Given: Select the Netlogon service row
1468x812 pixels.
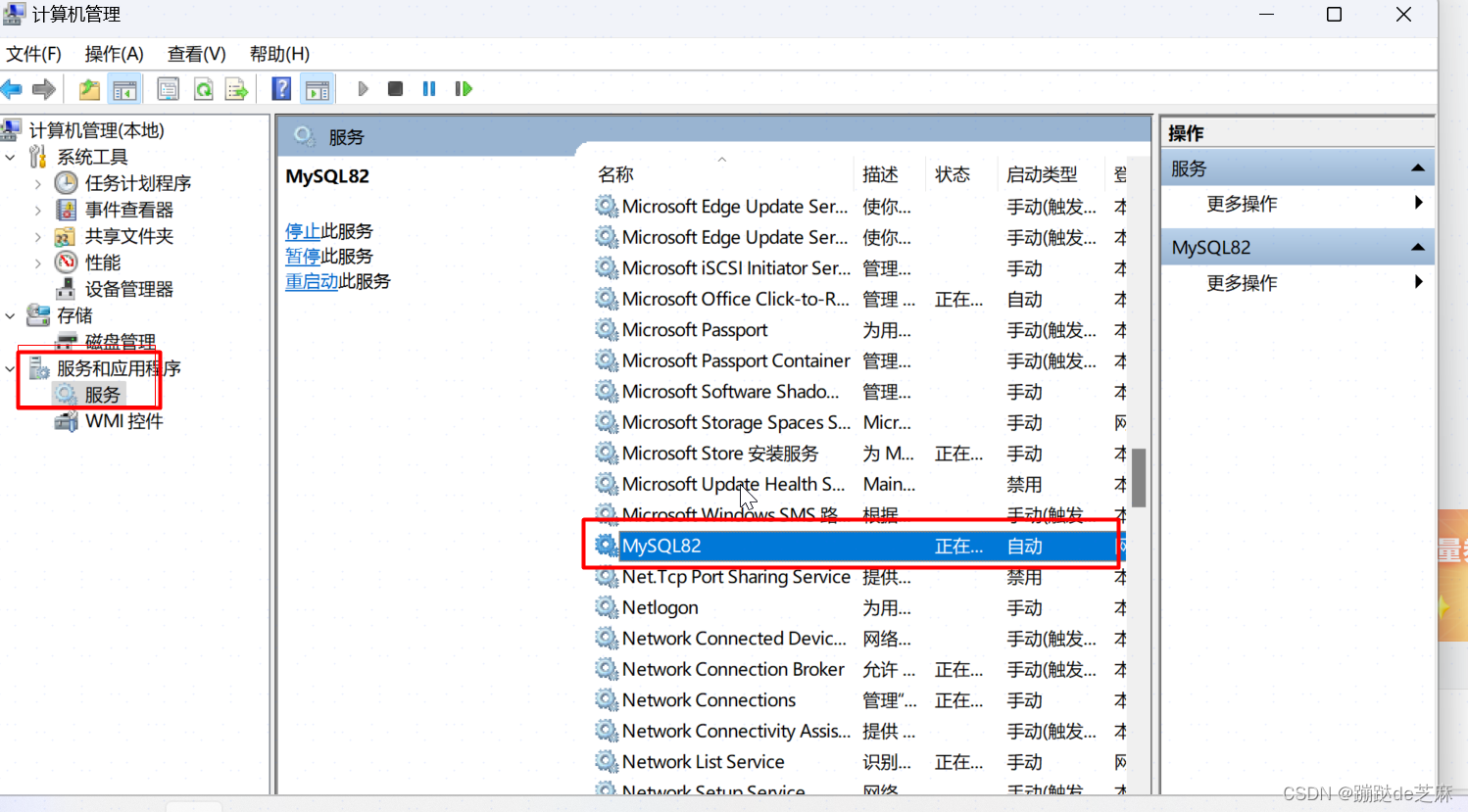Looking at the screenshot, I should [x=859, y=607].
